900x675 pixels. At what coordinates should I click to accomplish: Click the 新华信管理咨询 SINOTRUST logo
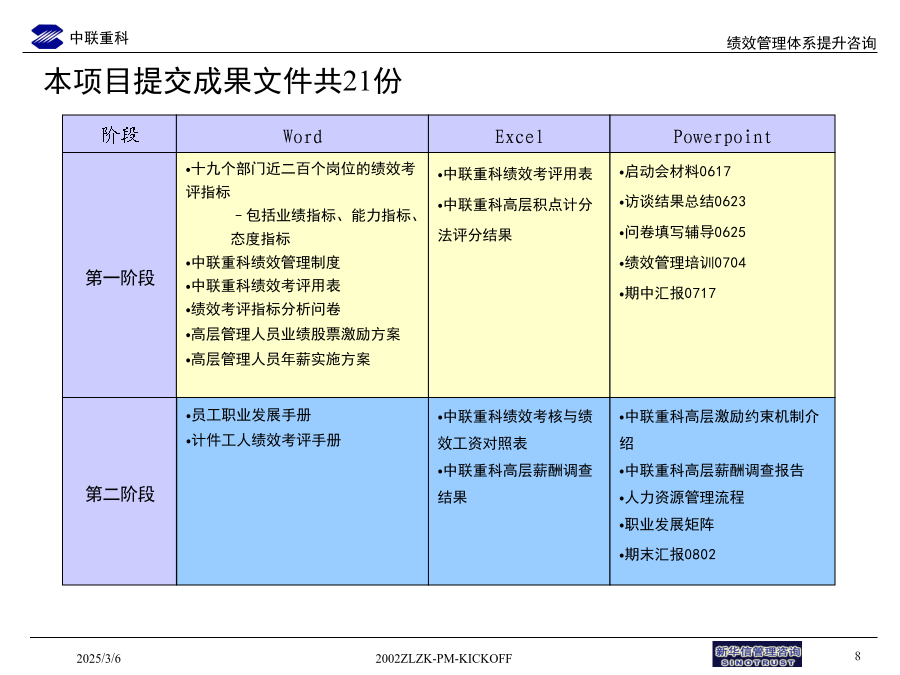[x=757, y=654]
